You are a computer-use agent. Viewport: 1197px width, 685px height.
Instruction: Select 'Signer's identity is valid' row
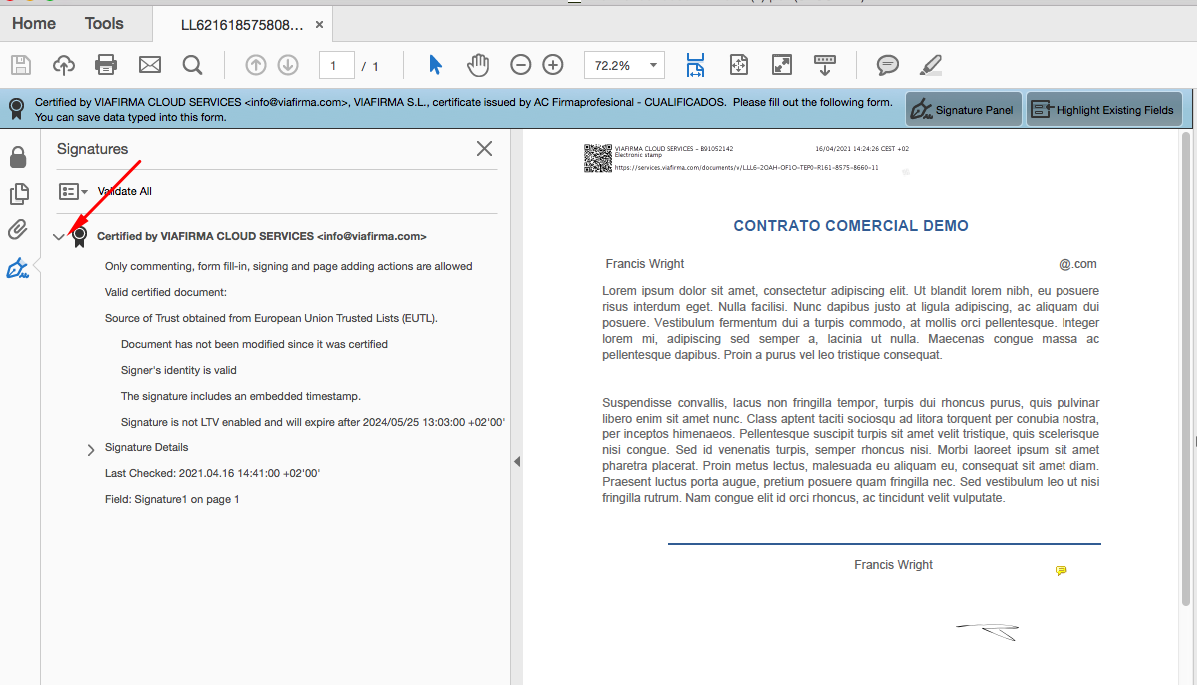(179, 370)
